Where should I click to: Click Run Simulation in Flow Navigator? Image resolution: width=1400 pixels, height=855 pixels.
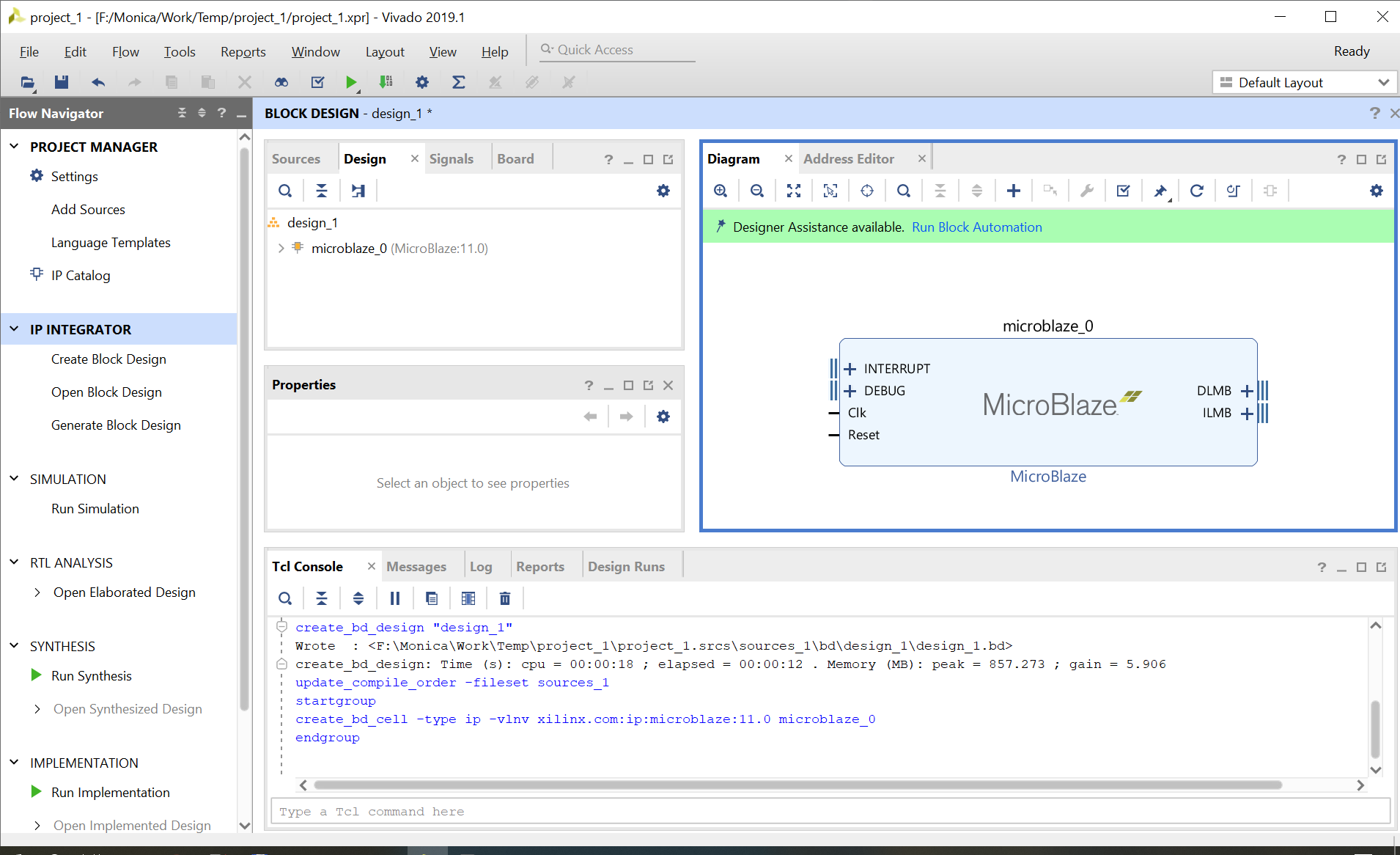[95, 509]
